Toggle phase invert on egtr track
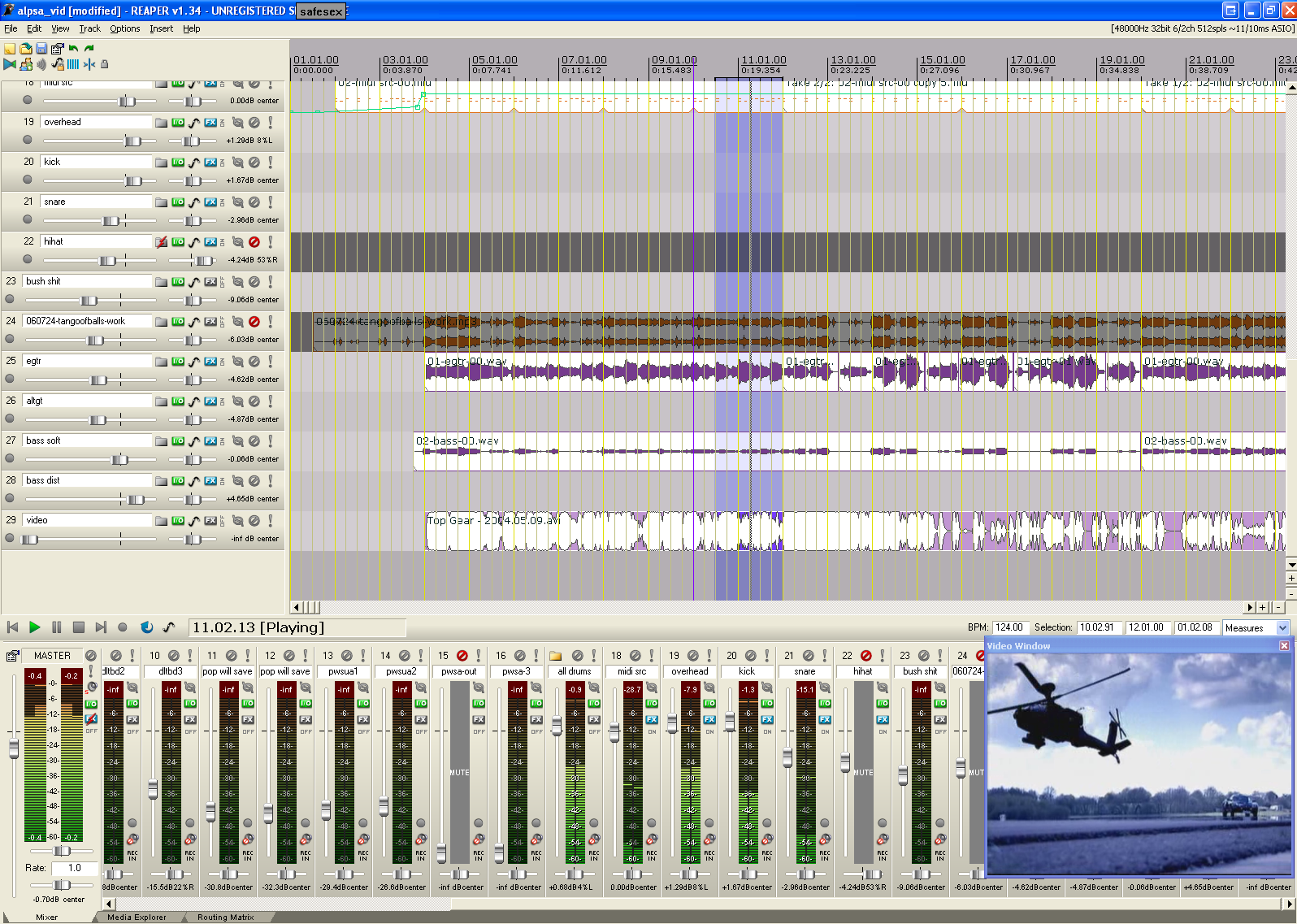This screenshot has height=924, width=1297. 238,362
